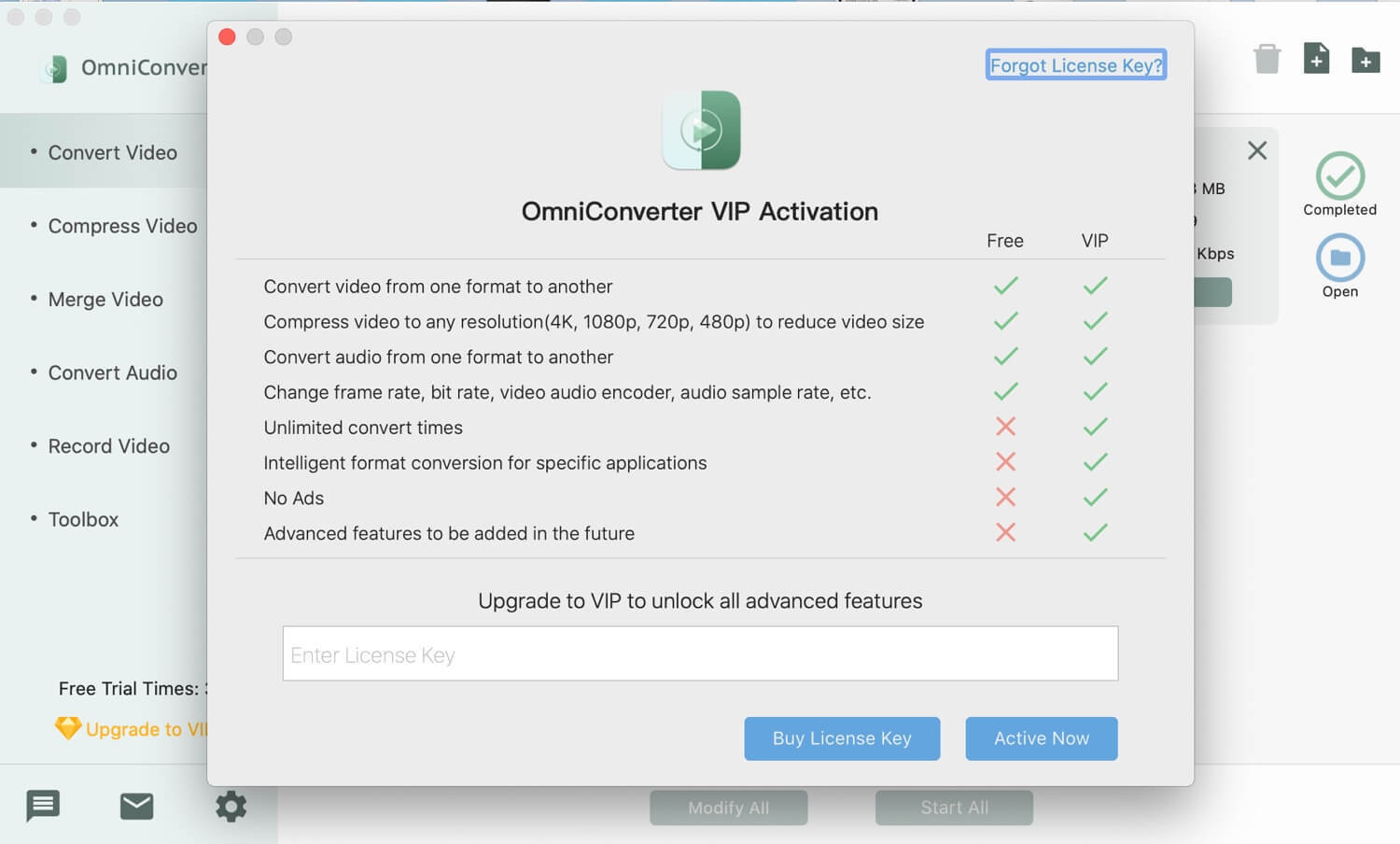Click the Buy License Key button
This screenshot has width=1400, height=844.
tap(842, 738)
